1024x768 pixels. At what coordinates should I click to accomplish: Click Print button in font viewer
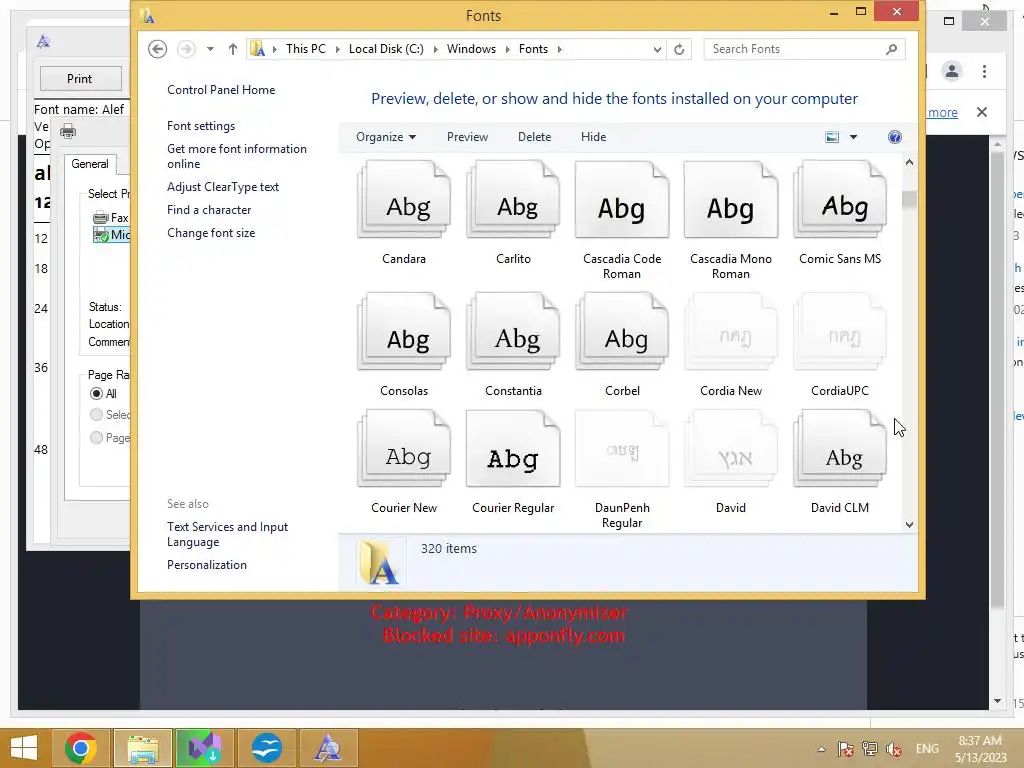coord(80,78)
